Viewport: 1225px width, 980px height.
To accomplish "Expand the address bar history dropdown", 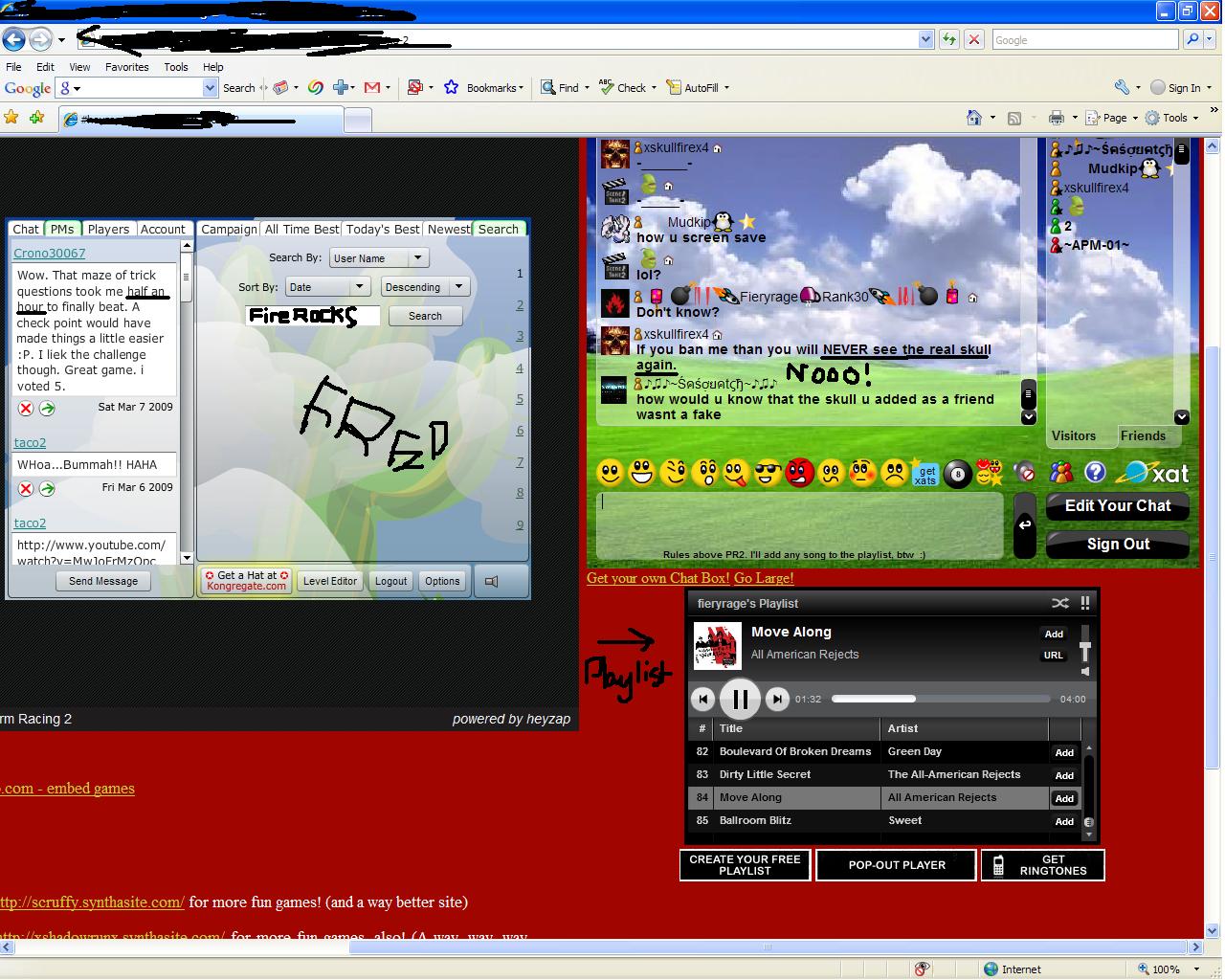I will pos(925,39).
